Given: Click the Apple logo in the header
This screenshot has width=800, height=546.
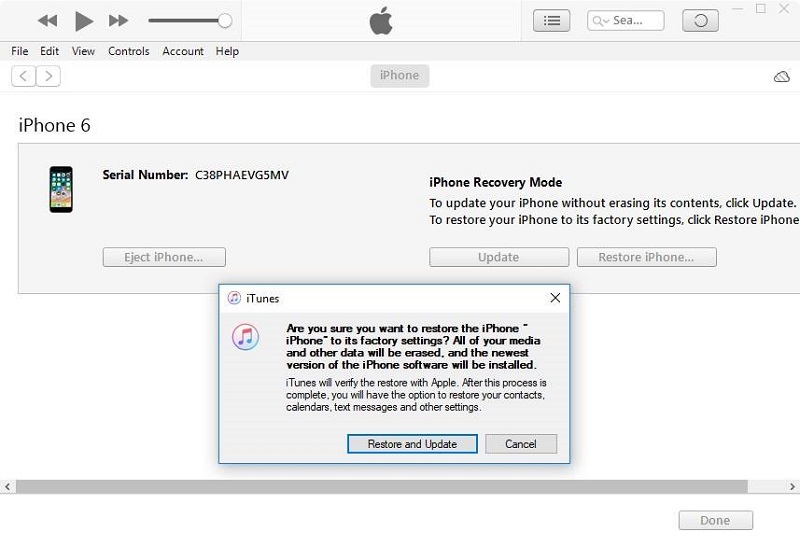Looking at the screenshot, I should [x=381, y=21].
